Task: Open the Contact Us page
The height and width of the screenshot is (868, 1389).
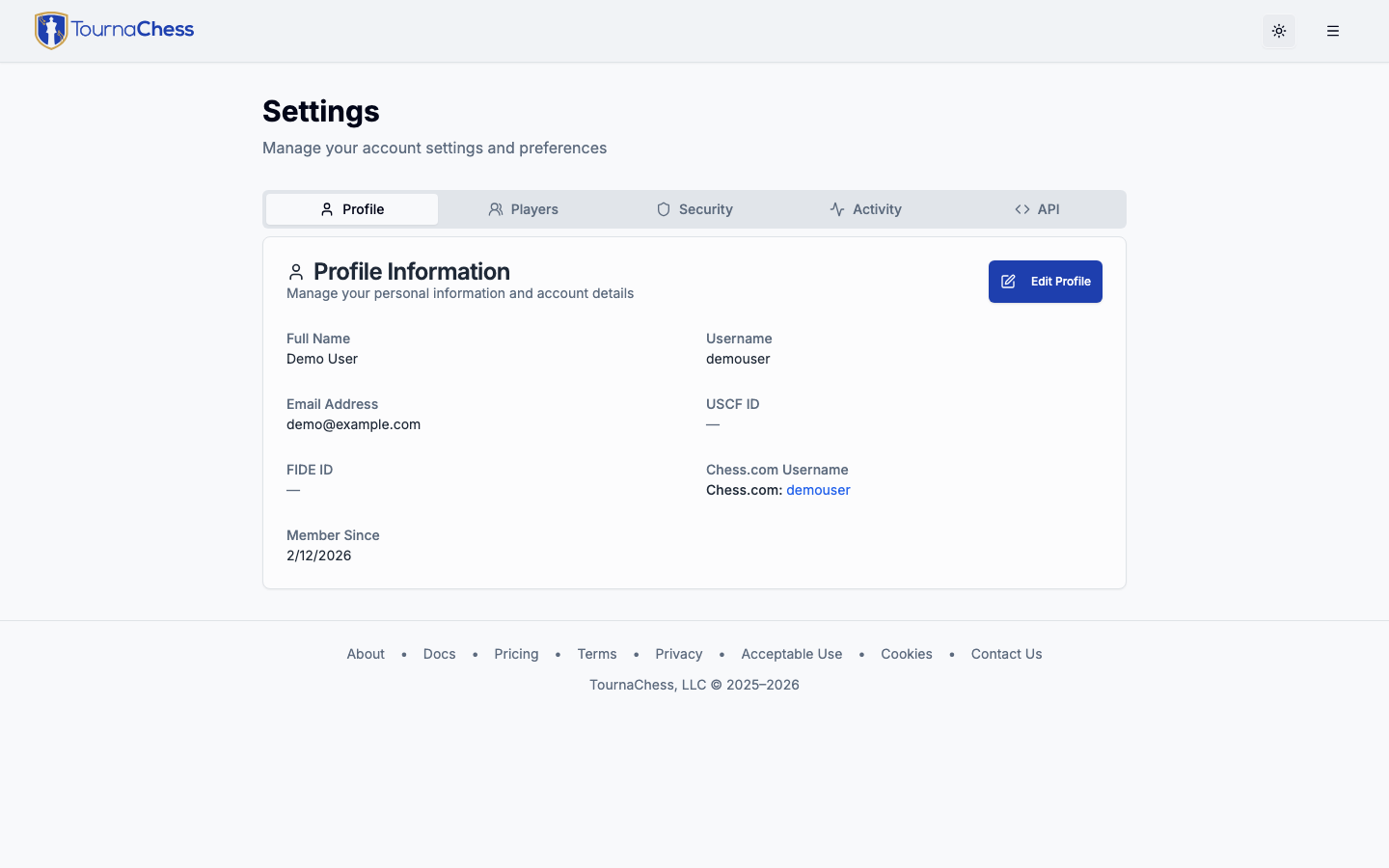Action: point(1006,654)
